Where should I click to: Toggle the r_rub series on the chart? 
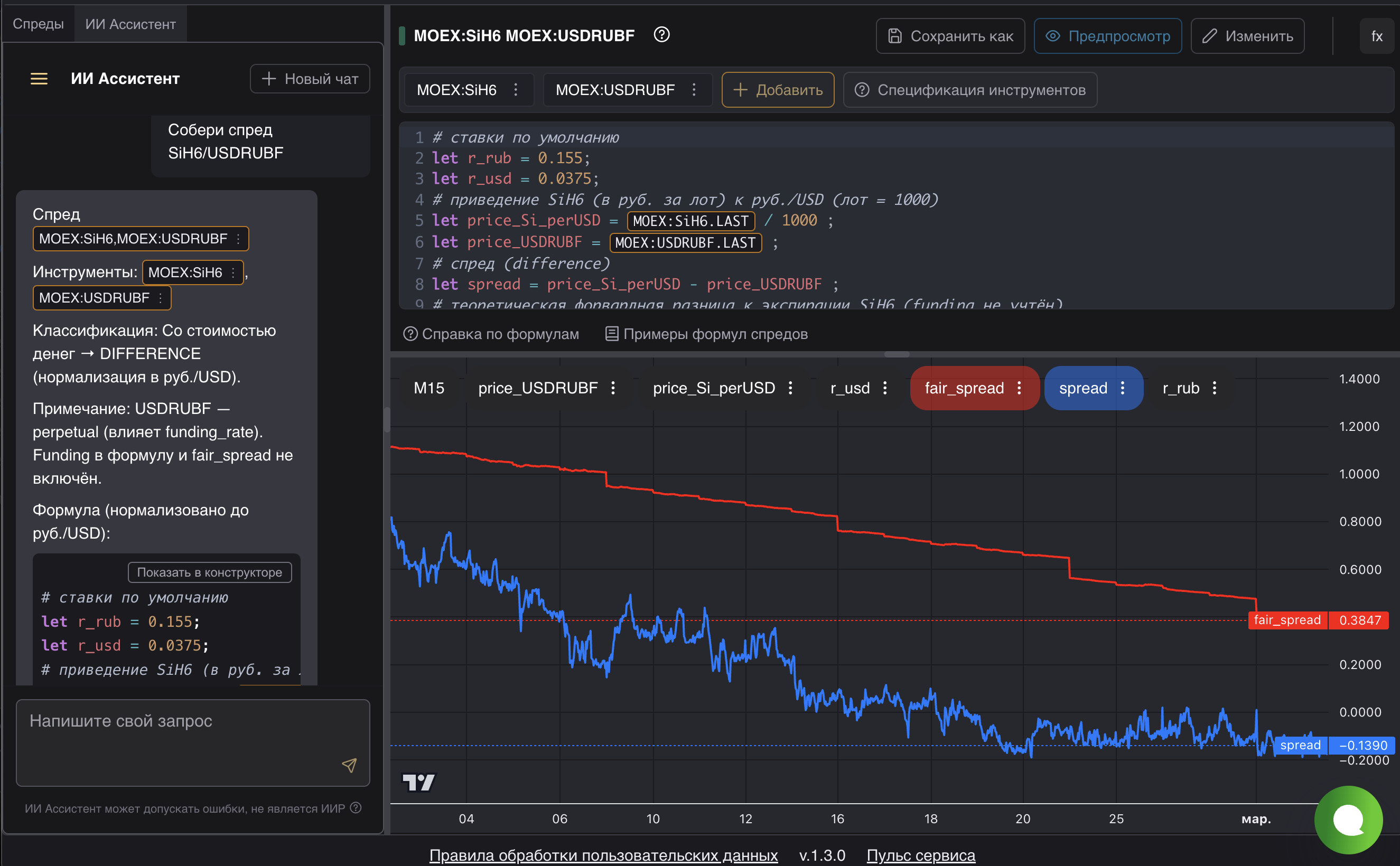[x=1181, y=388]
